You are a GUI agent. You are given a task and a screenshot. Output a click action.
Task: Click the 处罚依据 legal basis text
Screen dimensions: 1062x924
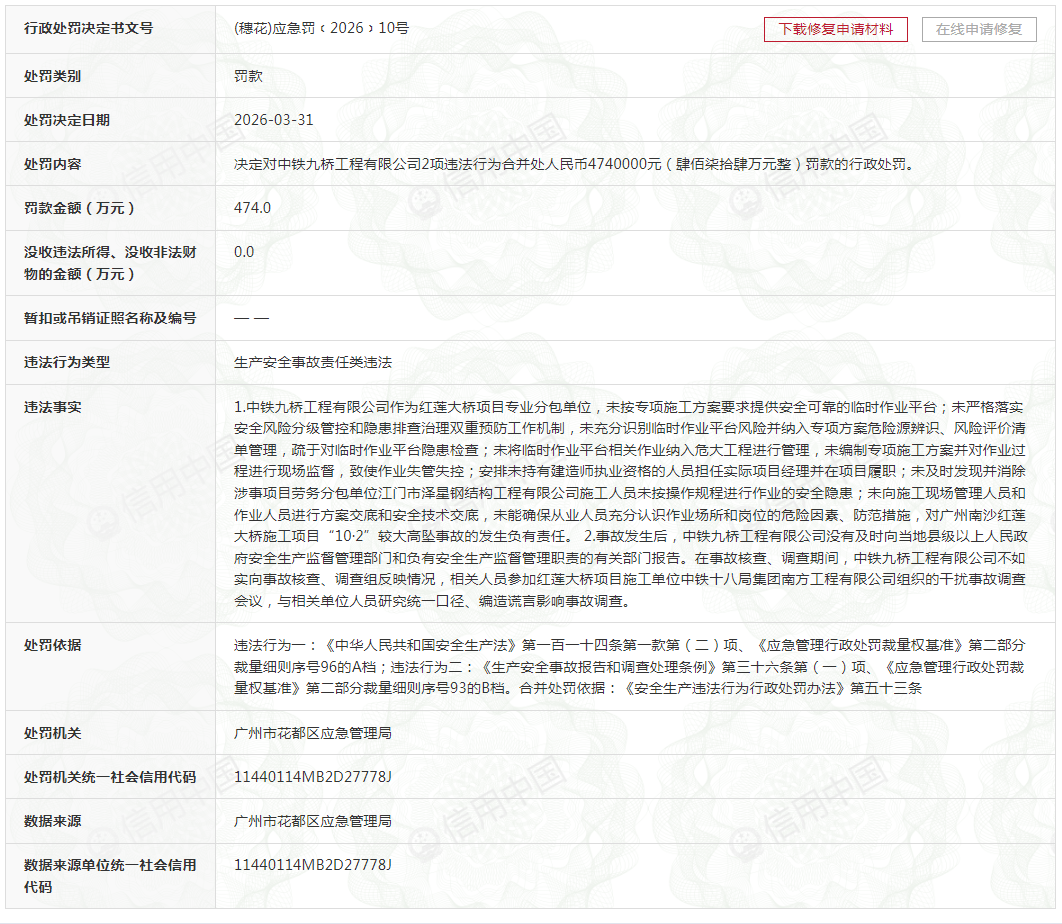point(630,666)
